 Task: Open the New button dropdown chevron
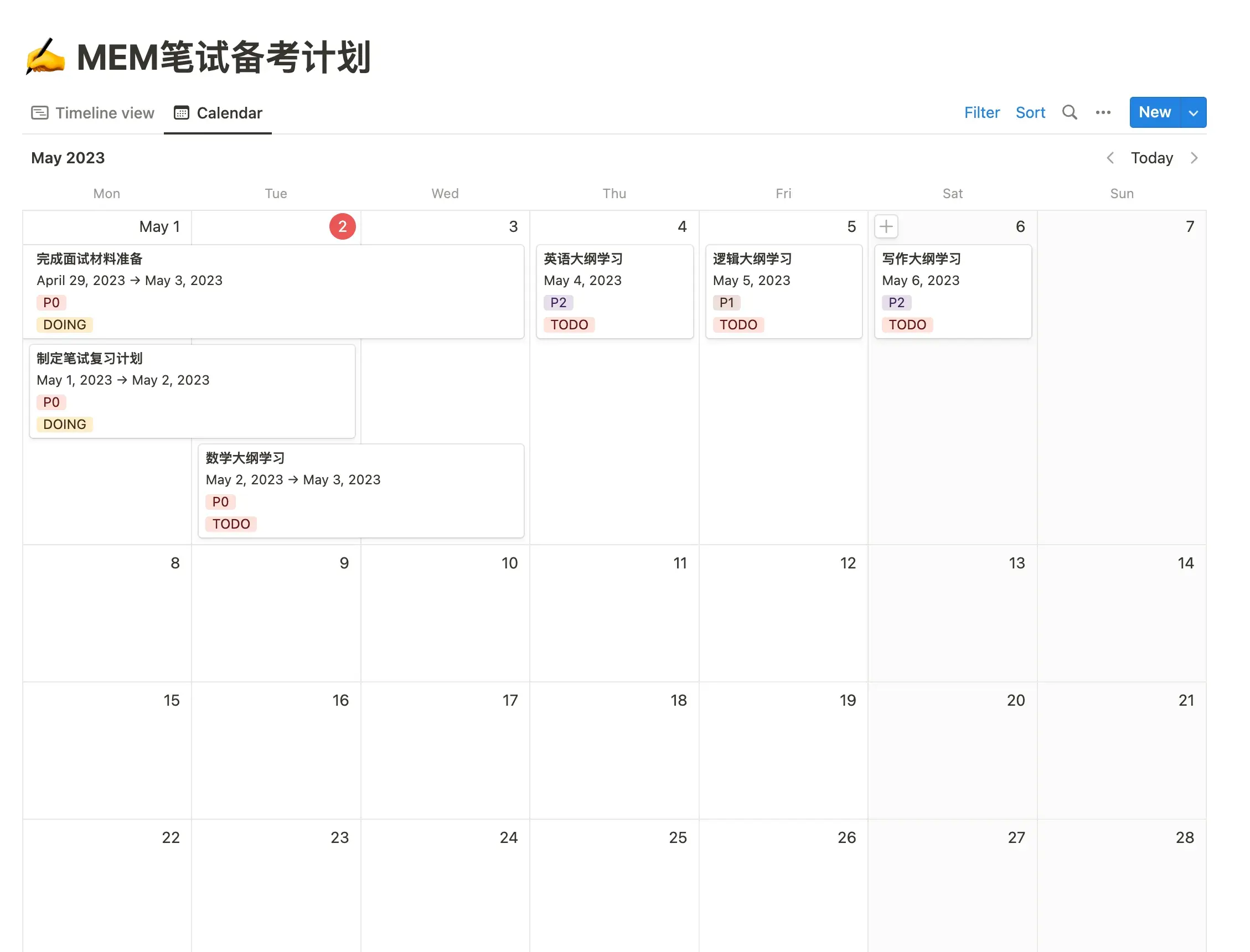1192,112
